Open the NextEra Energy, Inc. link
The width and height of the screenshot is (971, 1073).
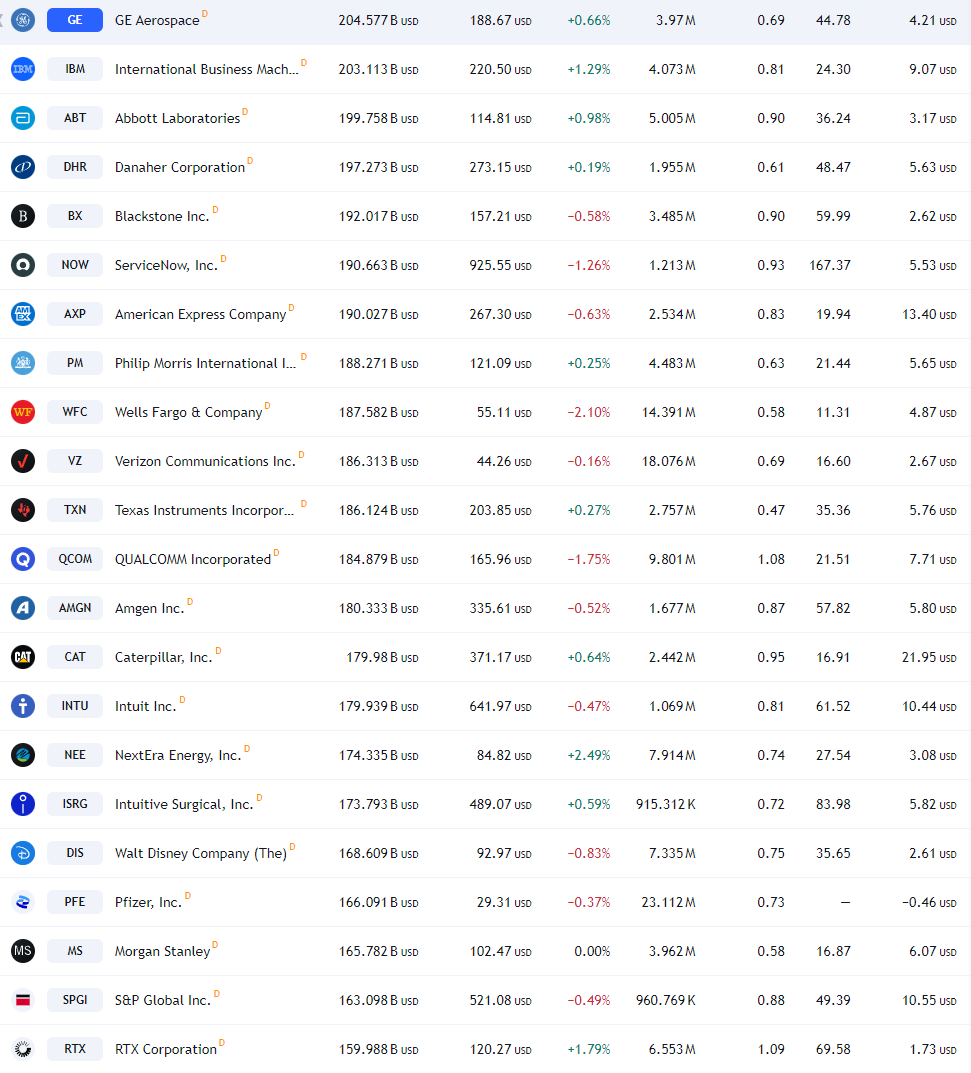(x=178, y=755)
